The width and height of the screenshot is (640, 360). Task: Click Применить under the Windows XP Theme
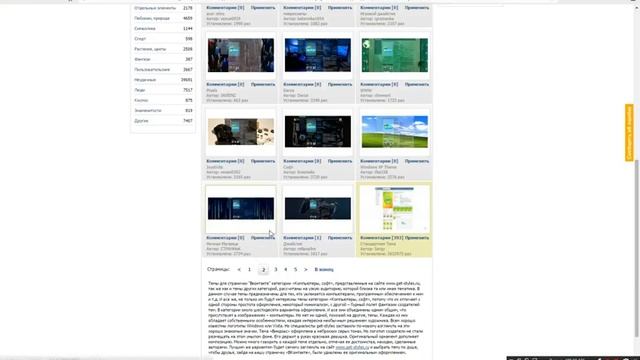coord(417,161)
